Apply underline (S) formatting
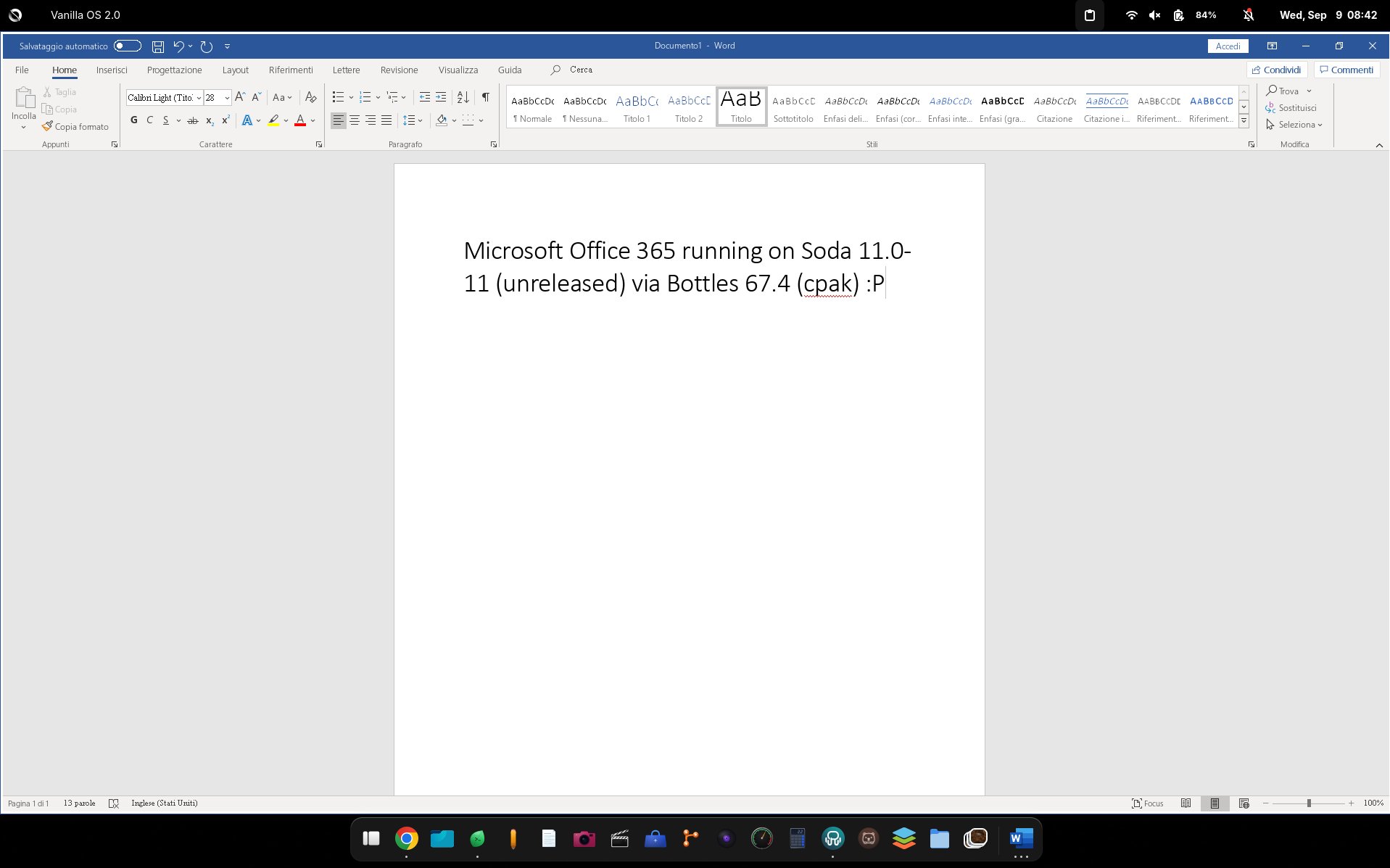The width and height of the screenshot is (1390, 868). [x=166, y=120]
